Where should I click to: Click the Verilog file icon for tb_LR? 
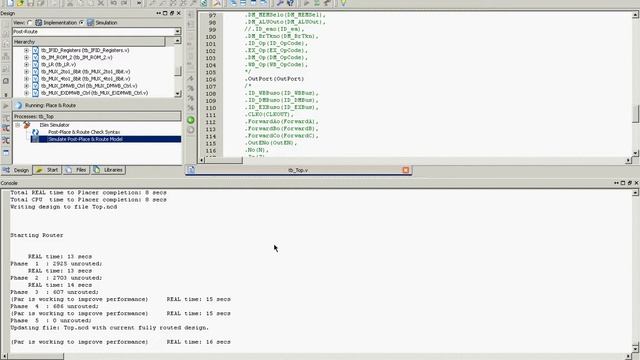point(36,64)
